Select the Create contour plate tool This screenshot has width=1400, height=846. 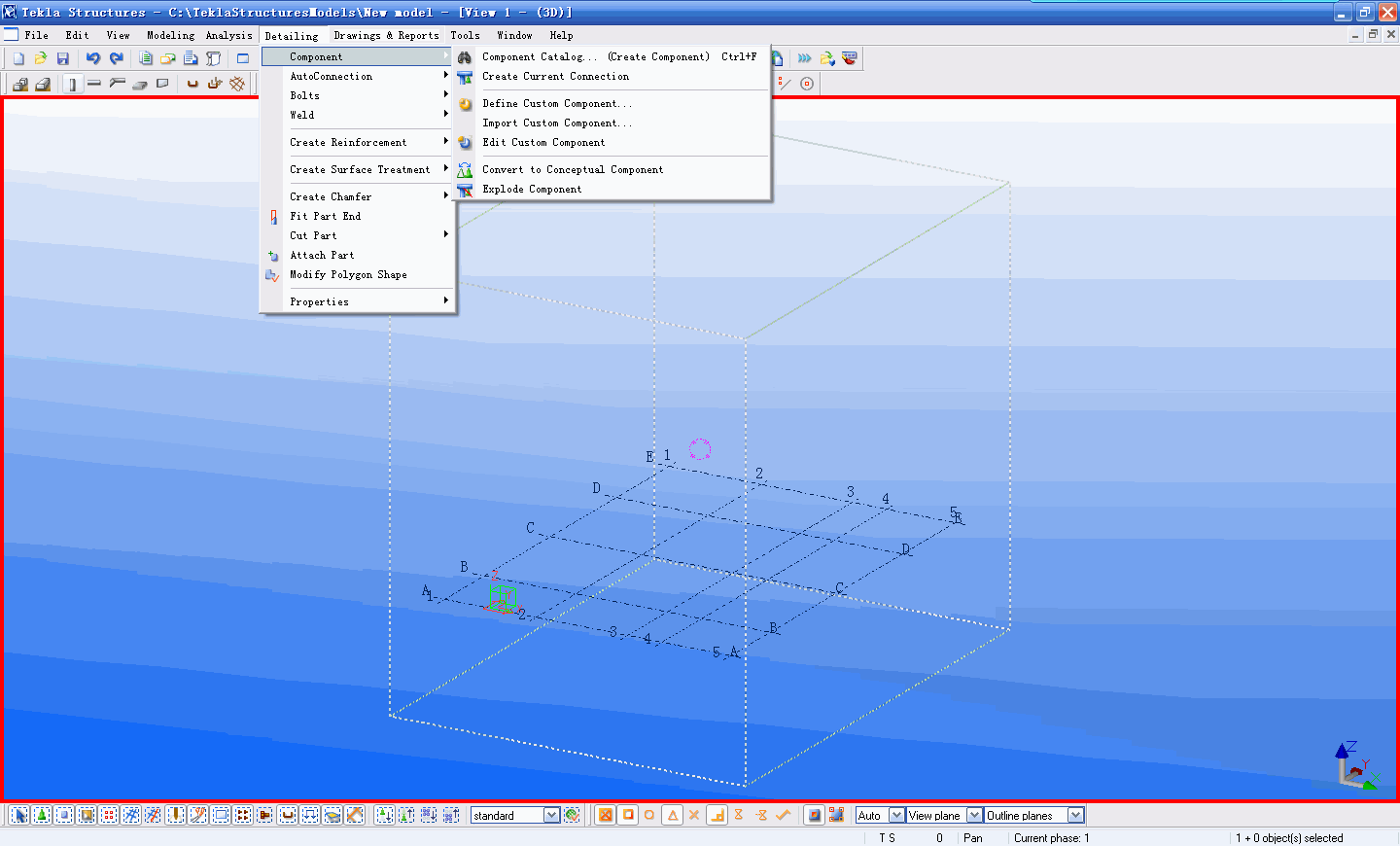click(x=162, y=83)
